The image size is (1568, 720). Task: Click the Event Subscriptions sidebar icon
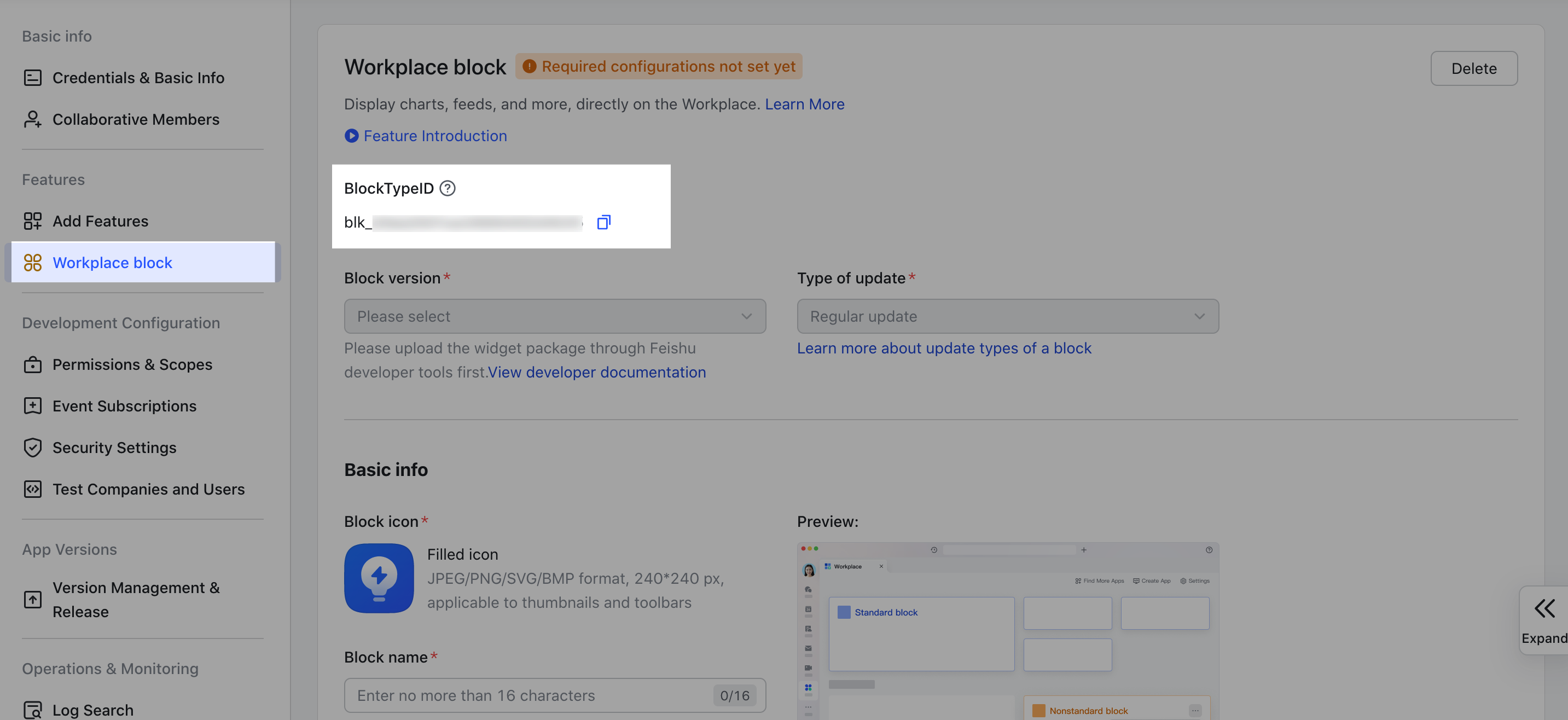point(32,406)
